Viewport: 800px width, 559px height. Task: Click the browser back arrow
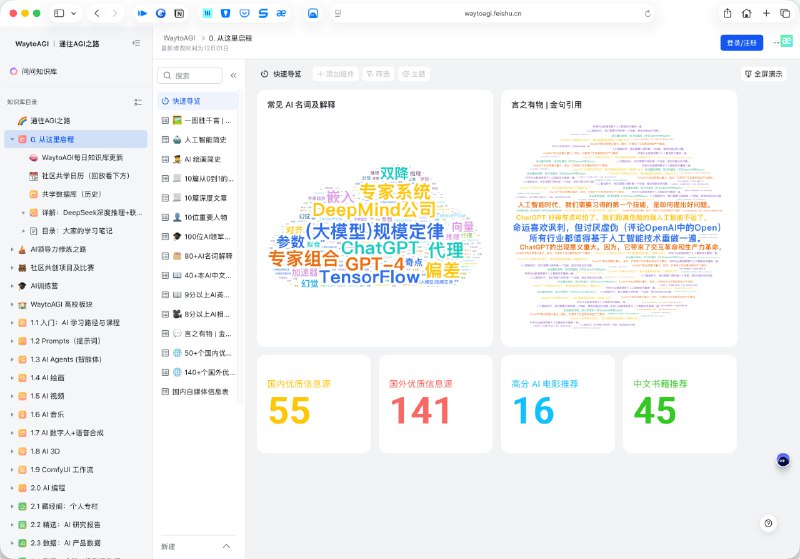point(97,13)
